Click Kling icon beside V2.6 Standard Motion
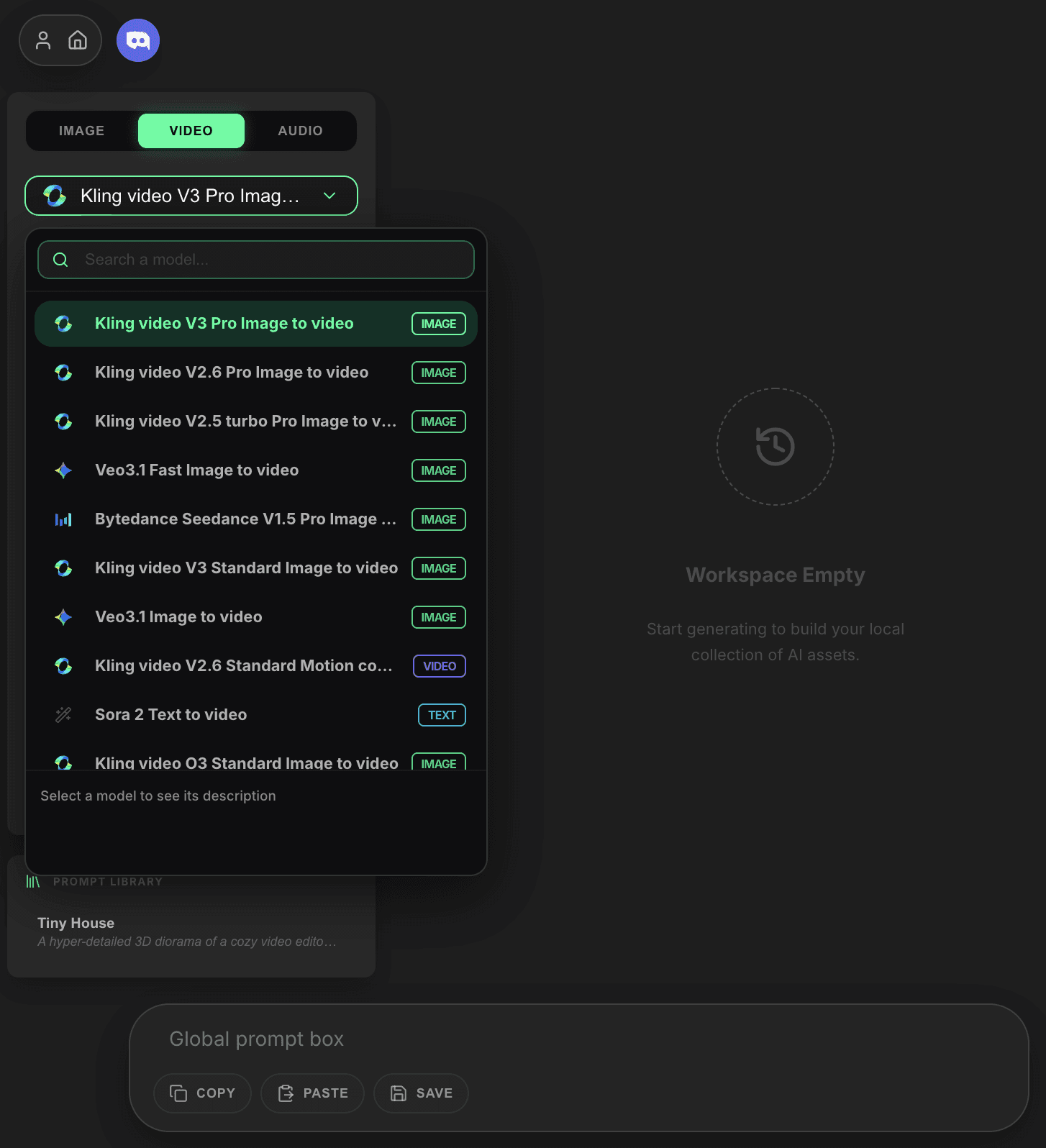Viewport: 1046px width, 1148px height. pyautogui.click(x=63, y=666)
